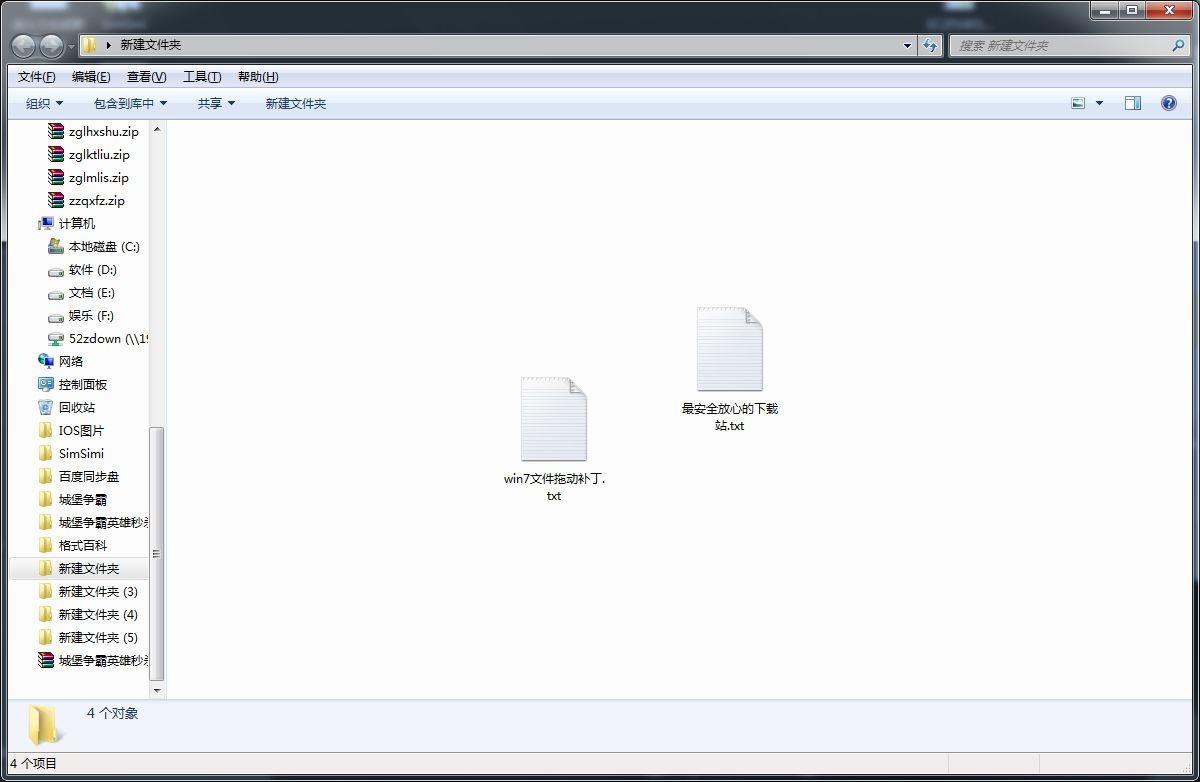The image size is (1200, 782).
Task: Open the 共享 dropdown menu
Action: click(216, 103)
